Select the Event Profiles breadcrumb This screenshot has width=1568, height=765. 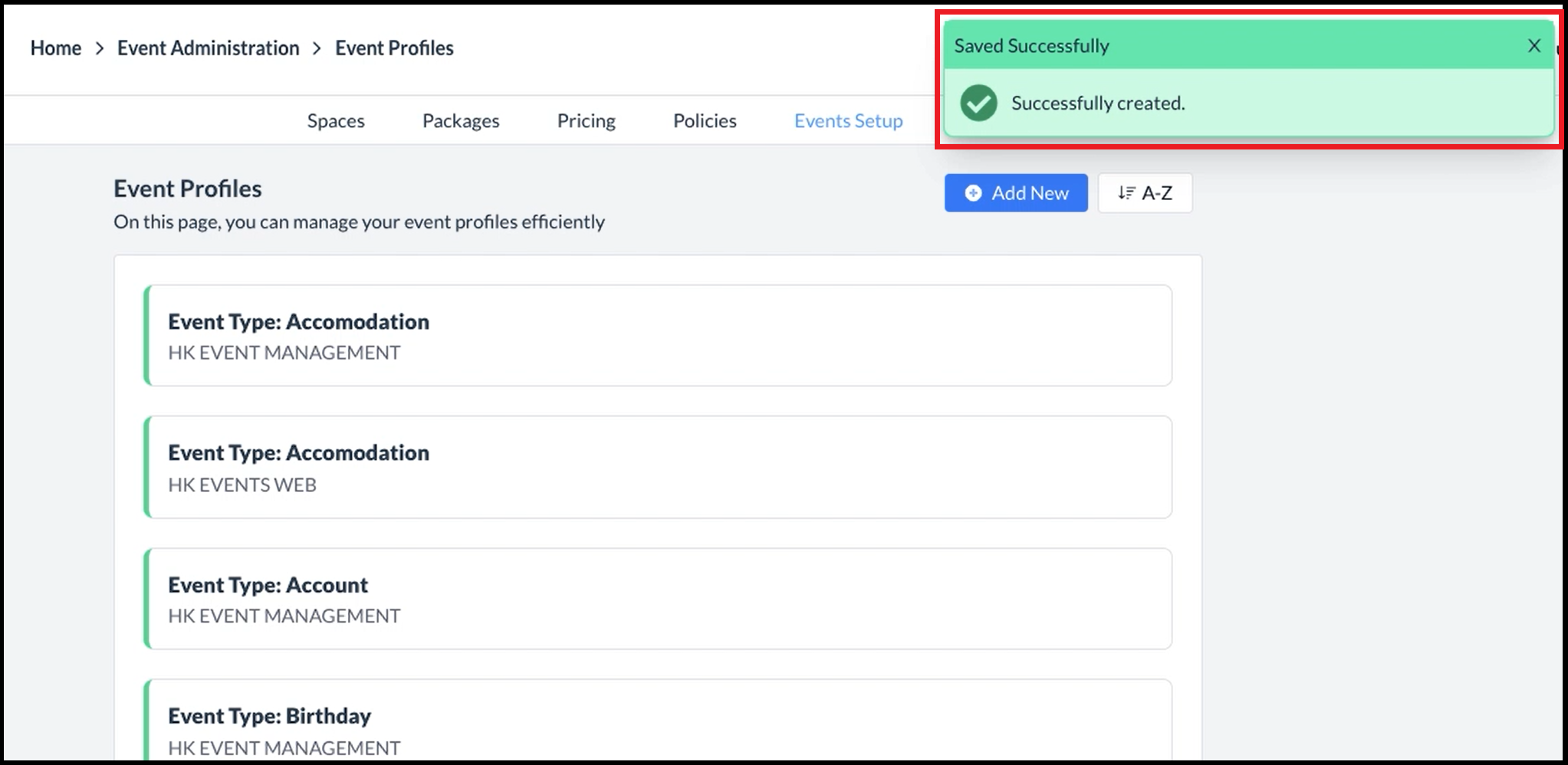click(394, 48)
